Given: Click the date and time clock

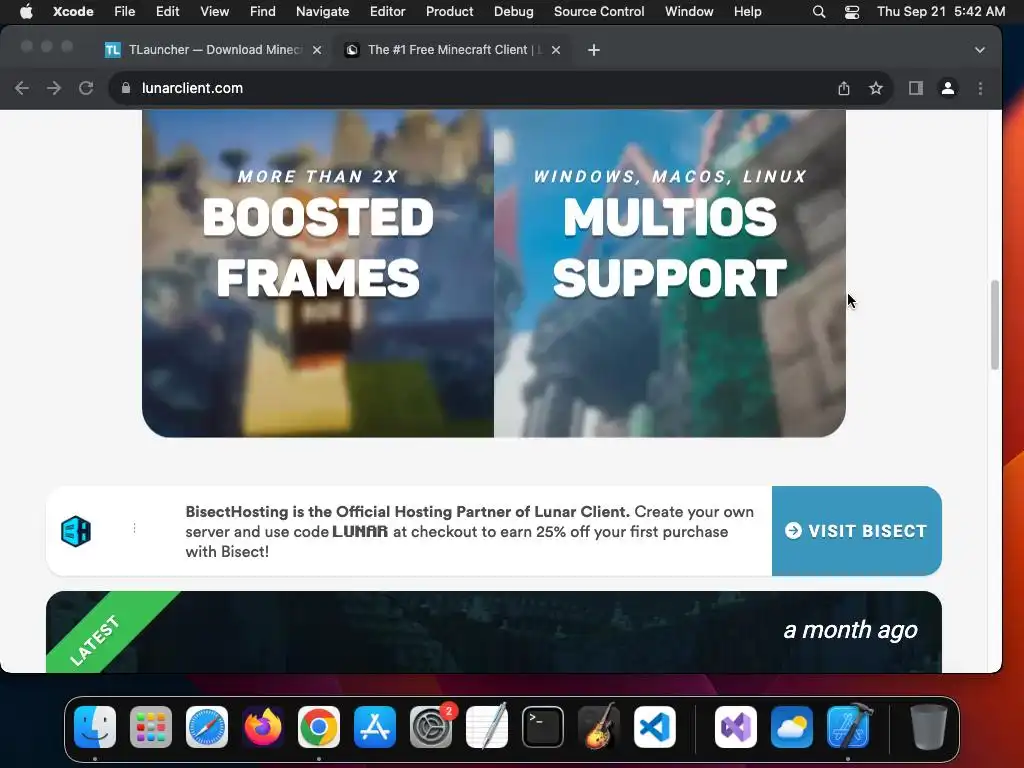Looking at the screenshot, I should (x=940, y=12).
